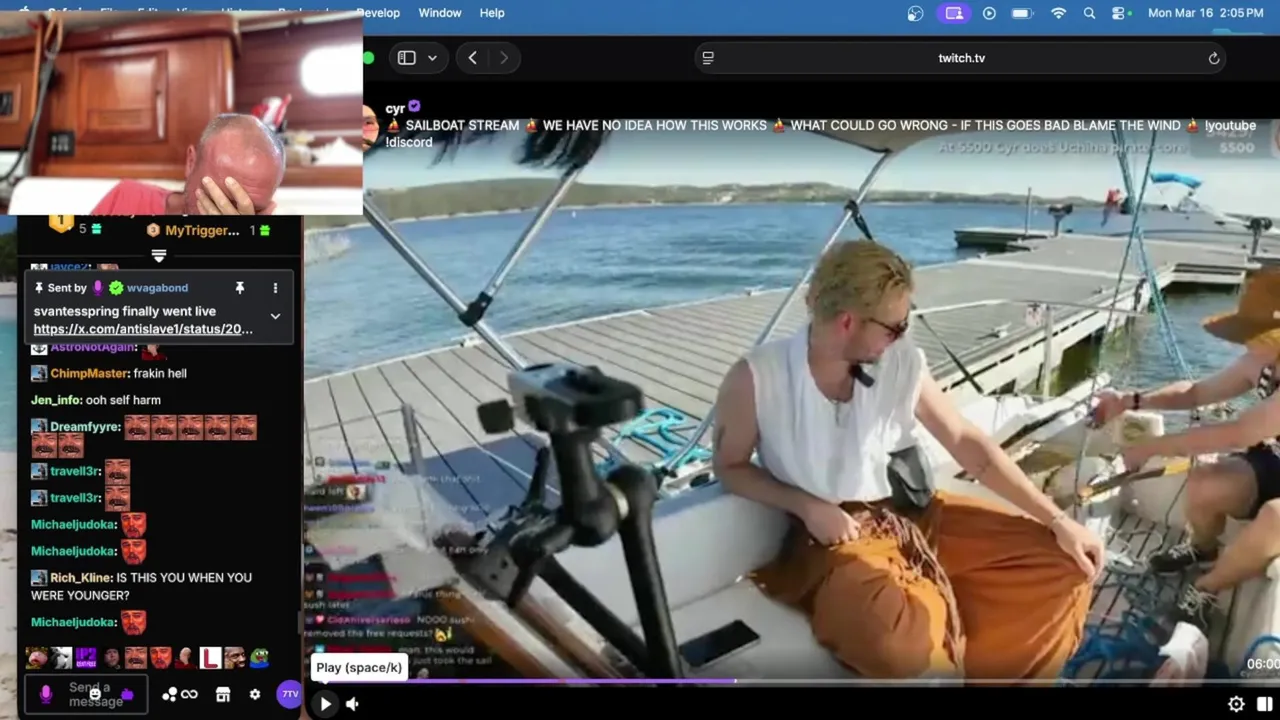Play the video with the play button
Screen dimensions: 1280x720
[325, 704]
